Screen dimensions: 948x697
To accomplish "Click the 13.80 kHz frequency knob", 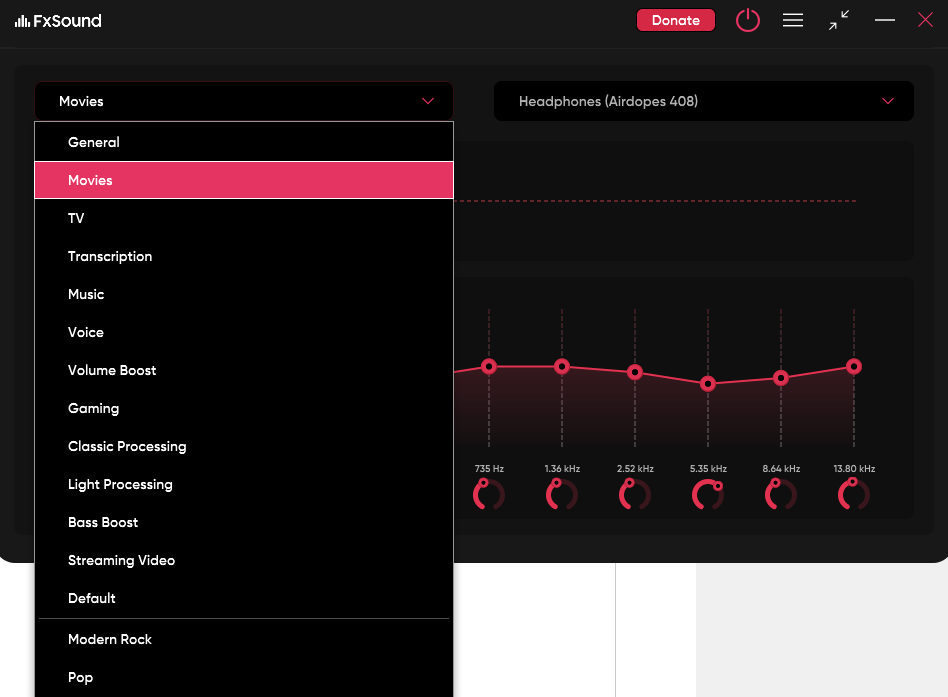I will click(854, 494).
